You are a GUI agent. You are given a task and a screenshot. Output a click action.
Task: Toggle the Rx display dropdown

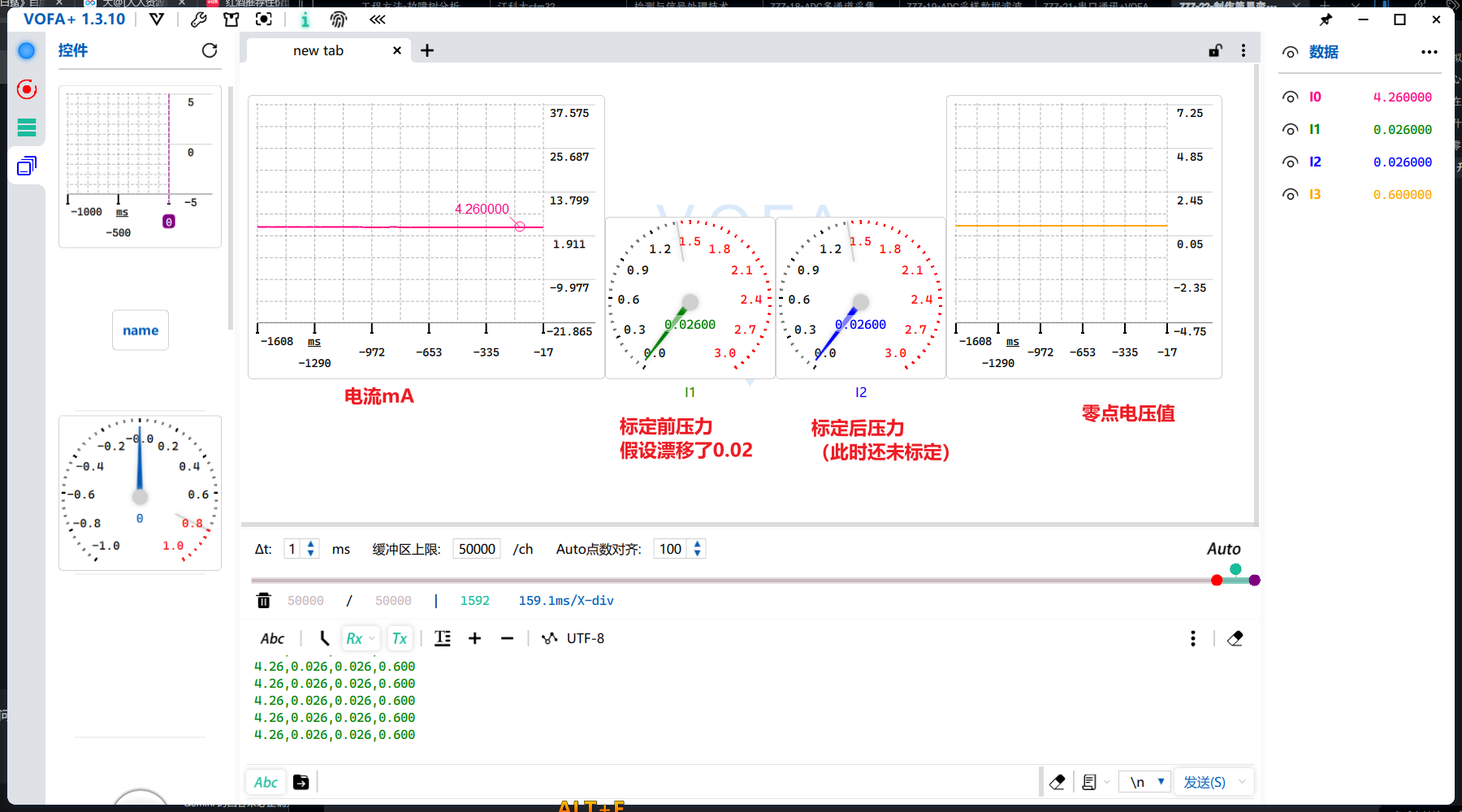pos(360,639)
